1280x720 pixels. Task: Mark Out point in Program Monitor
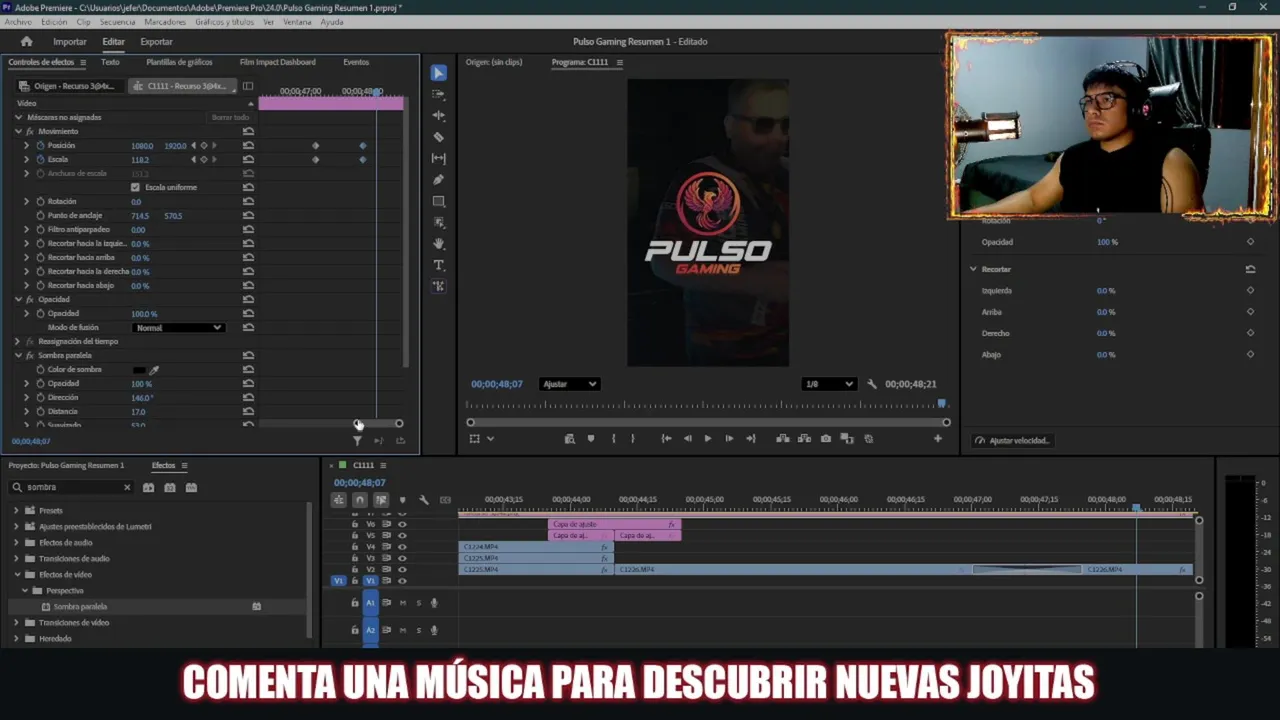[633, 438]
